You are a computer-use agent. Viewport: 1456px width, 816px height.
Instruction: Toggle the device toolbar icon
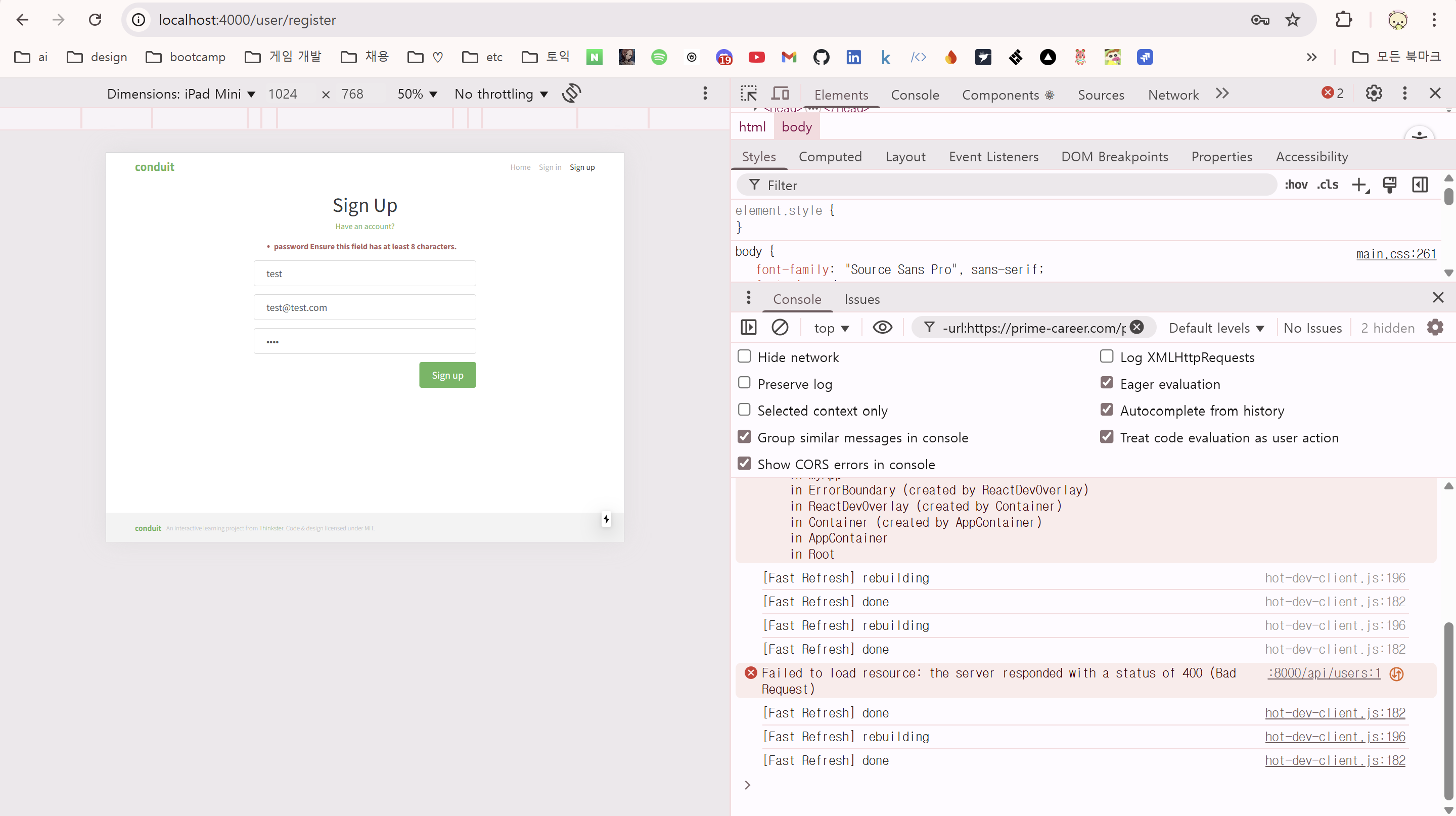781,94
